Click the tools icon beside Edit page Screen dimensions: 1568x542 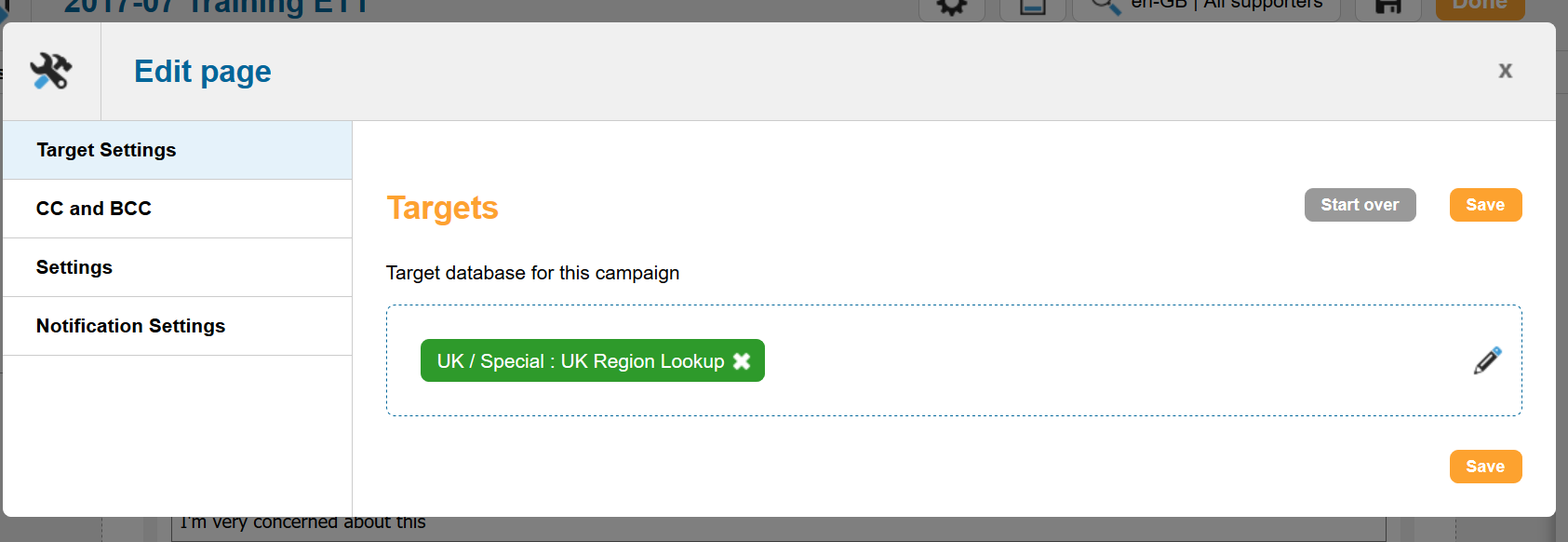(51, 72)
